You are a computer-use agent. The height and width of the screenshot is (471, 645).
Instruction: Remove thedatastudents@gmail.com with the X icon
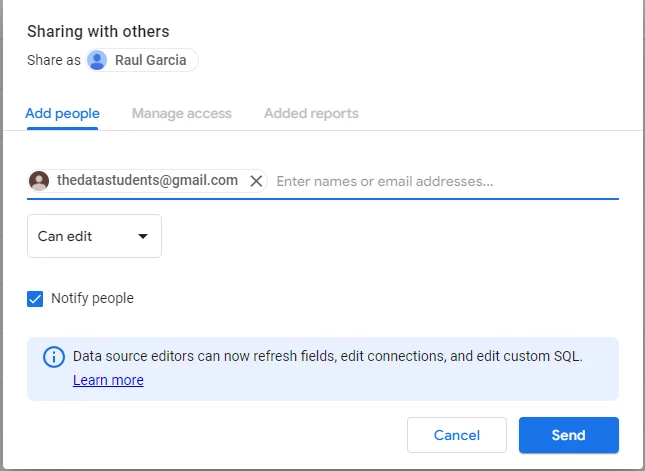click(x=256, y=181)
